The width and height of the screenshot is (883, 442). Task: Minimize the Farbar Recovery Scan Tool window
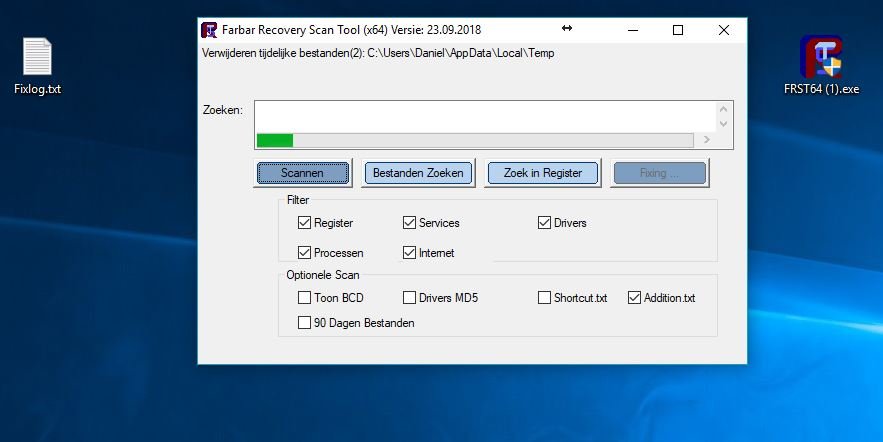pos(633,30)
